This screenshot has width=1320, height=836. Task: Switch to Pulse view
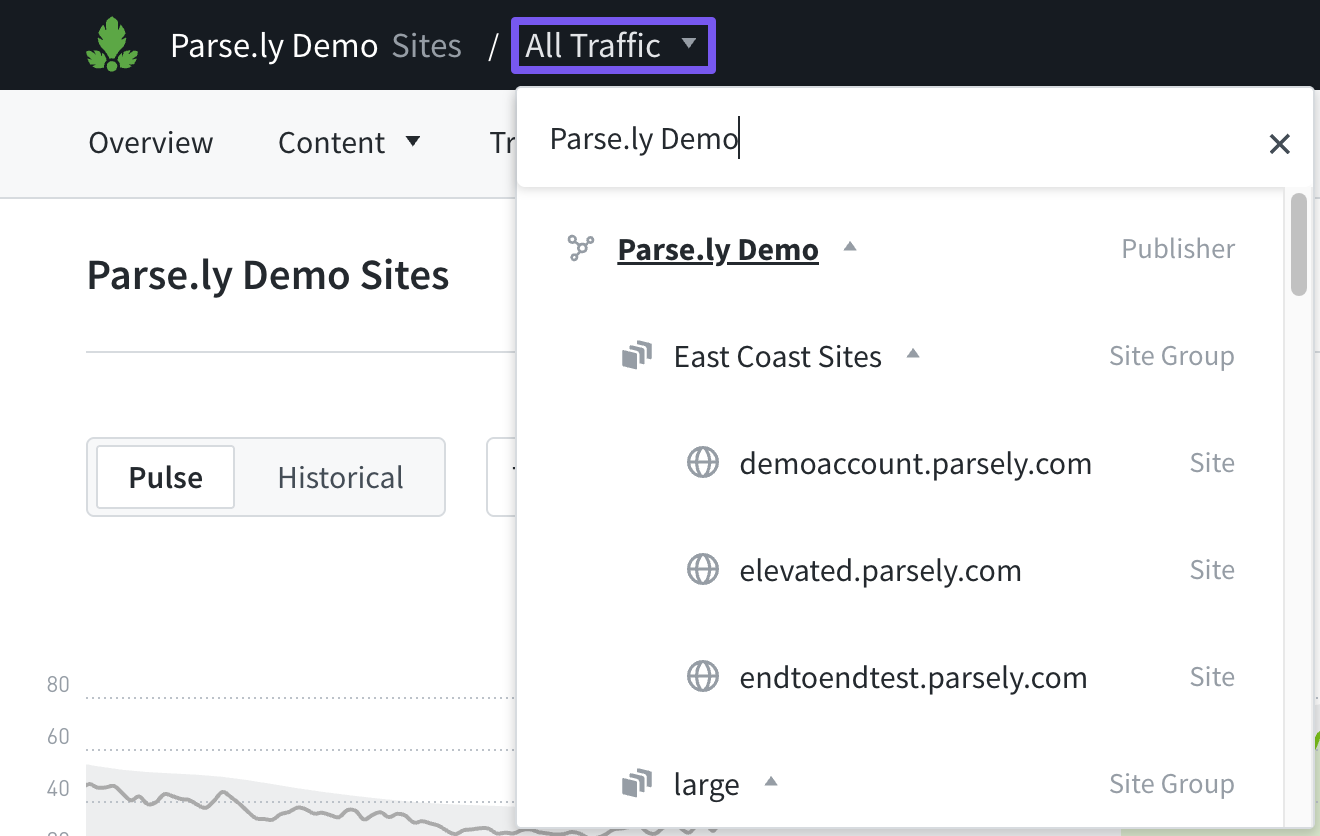pos(166,477)
